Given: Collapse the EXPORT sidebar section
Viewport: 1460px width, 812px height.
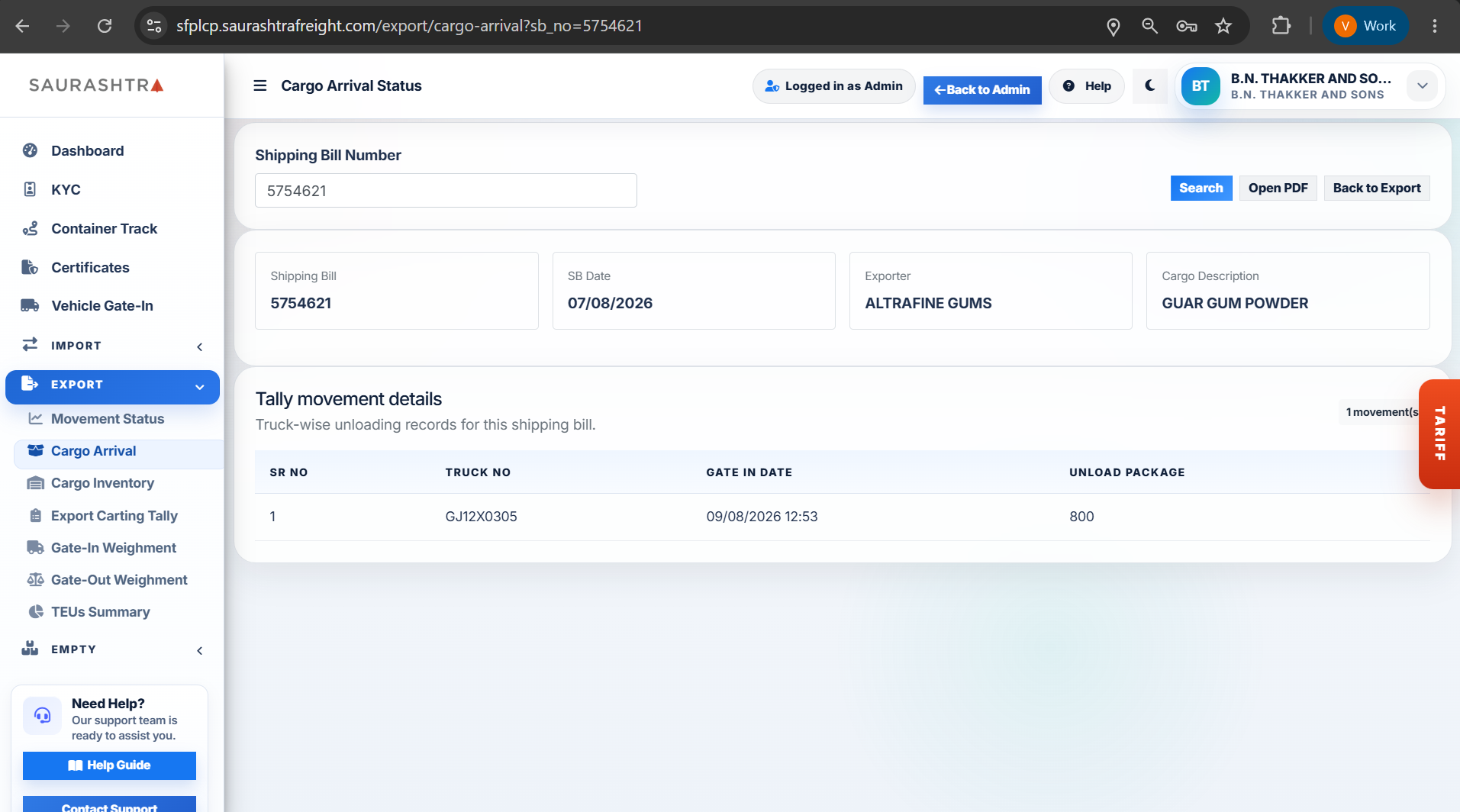Looking at the screenshot, I should (x=112, y=387).
